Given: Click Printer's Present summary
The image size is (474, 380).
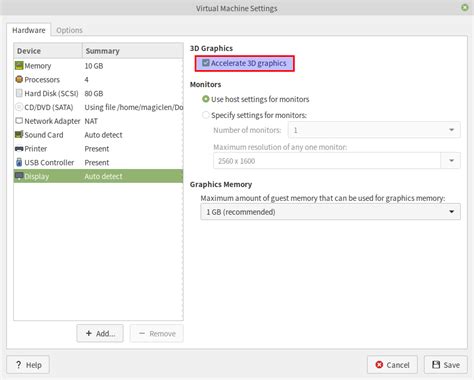Looking at the screenshot, I should point(97,149).
